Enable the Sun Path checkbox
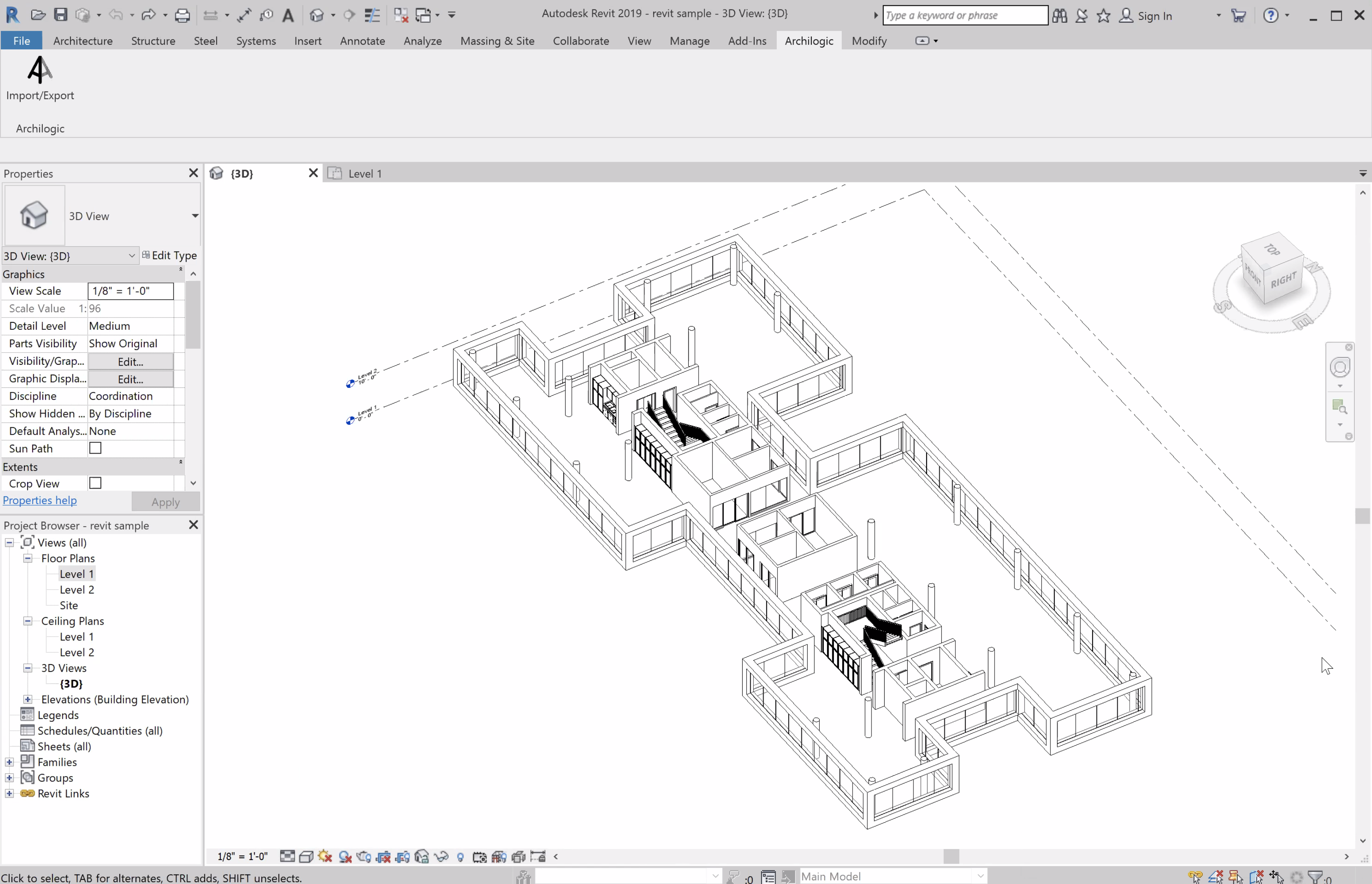Image resolution: width=1372 pixels, height=884 pixels. 95,448
